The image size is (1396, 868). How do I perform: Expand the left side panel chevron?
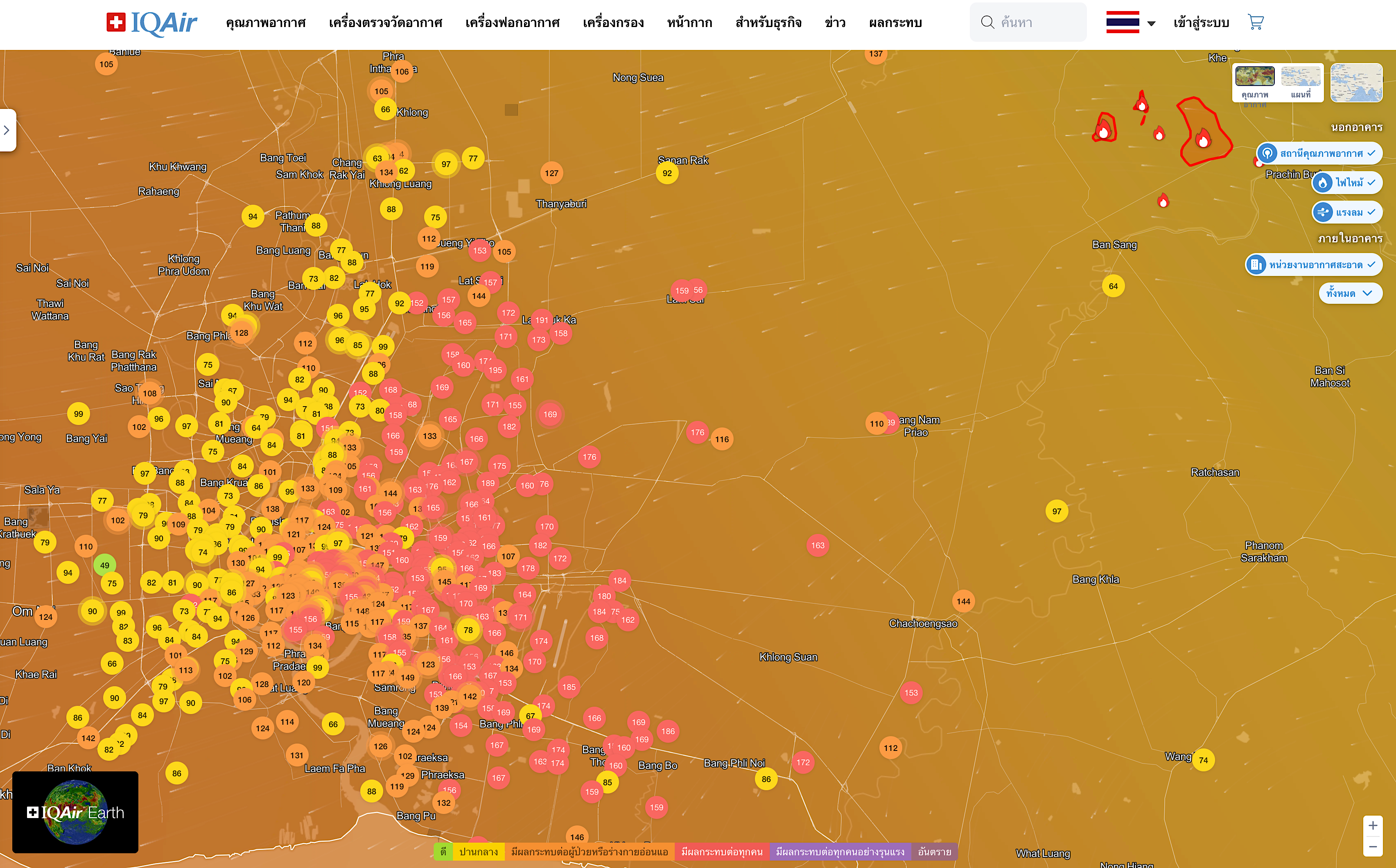[x=7, y=130]
